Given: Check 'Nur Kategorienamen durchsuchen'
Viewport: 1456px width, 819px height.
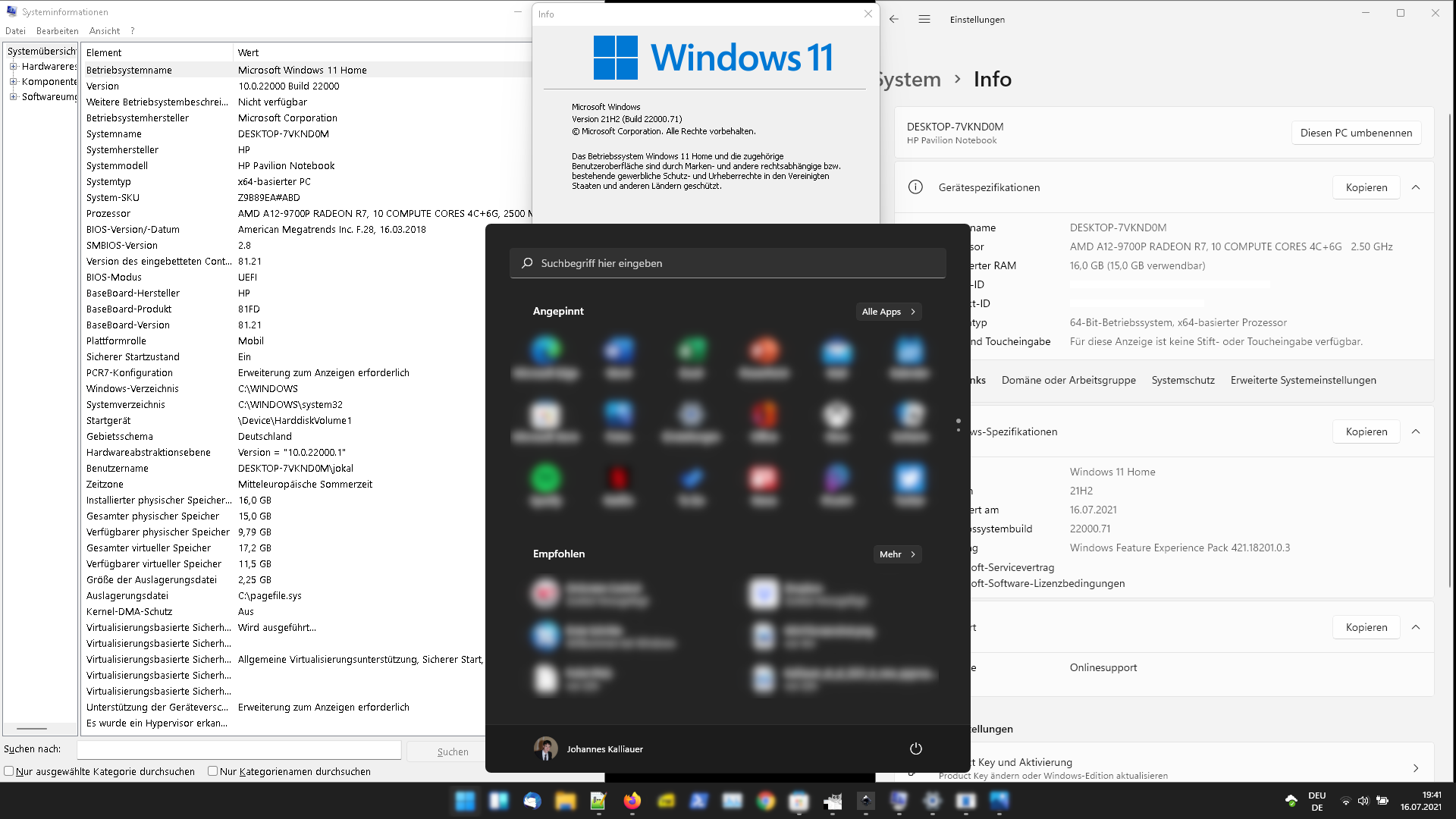Looking at the screenshot, I should pyautogui.click(x=213, y=771).
